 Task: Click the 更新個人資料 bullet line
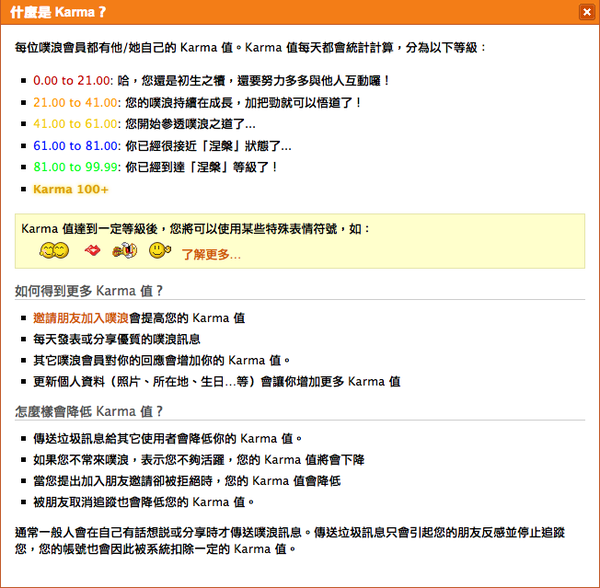217,382
